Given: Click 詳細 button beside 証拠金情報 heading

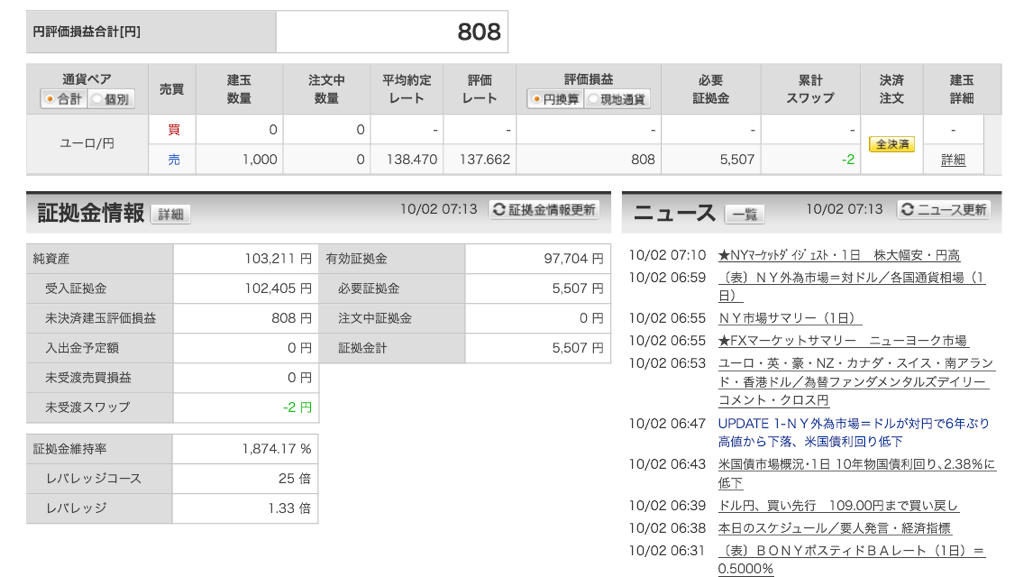Looking at the screenshot, I should (170, 214).
